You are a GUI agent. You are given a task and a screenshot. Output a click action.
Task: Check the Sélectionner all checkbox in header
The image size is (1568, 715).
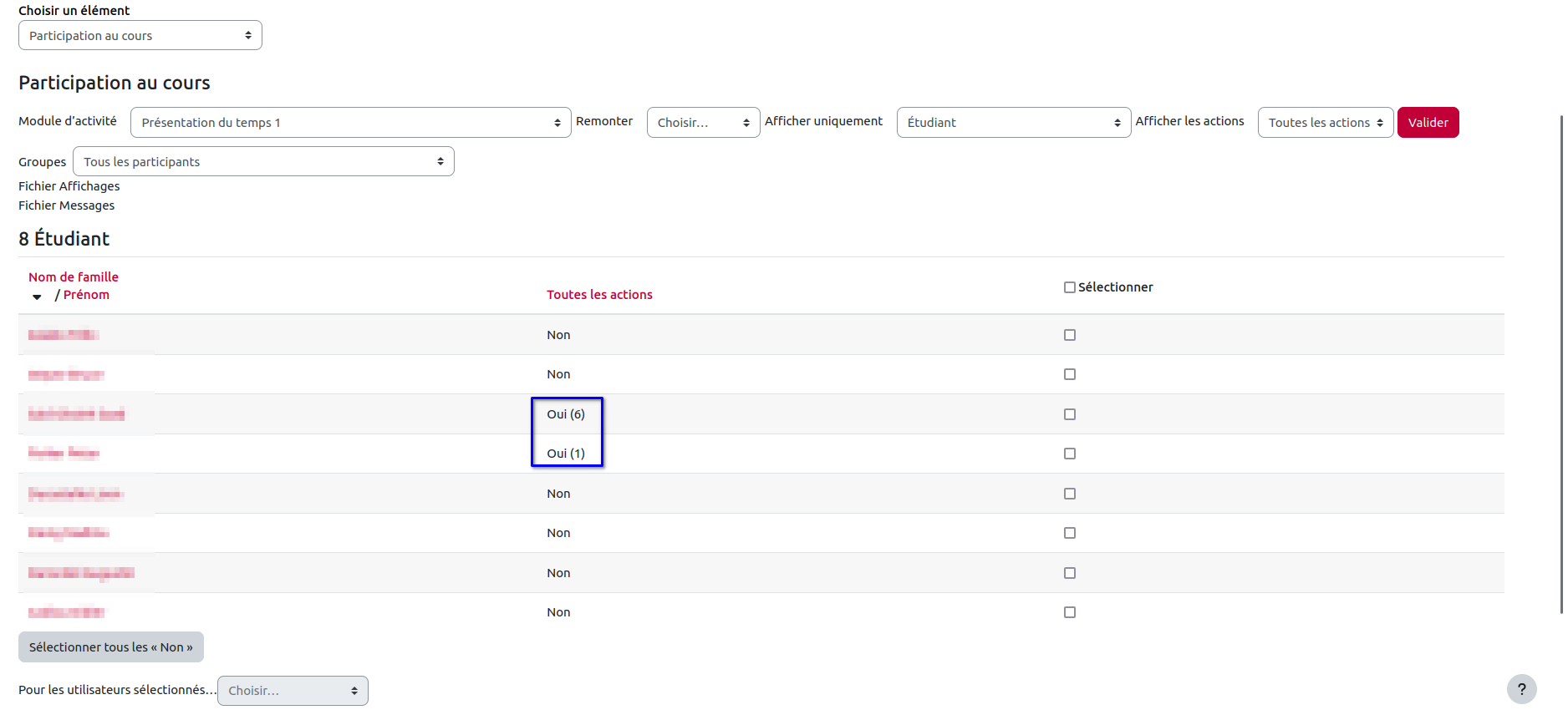coord(1069,287)
